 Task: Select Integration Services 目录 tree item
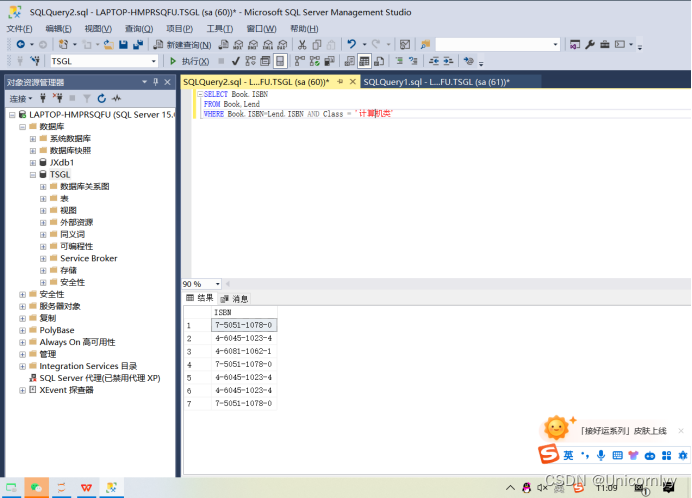(x=88, y=366)
